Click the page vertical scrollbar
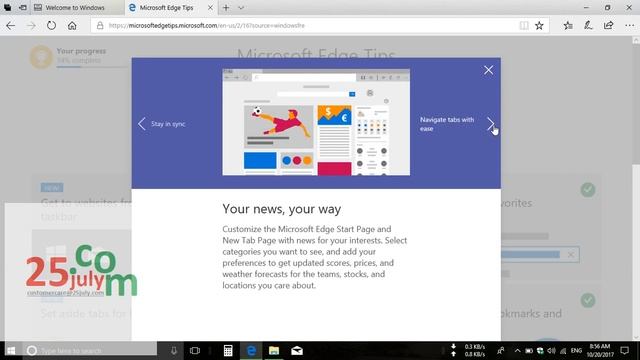 coord(636,188)
